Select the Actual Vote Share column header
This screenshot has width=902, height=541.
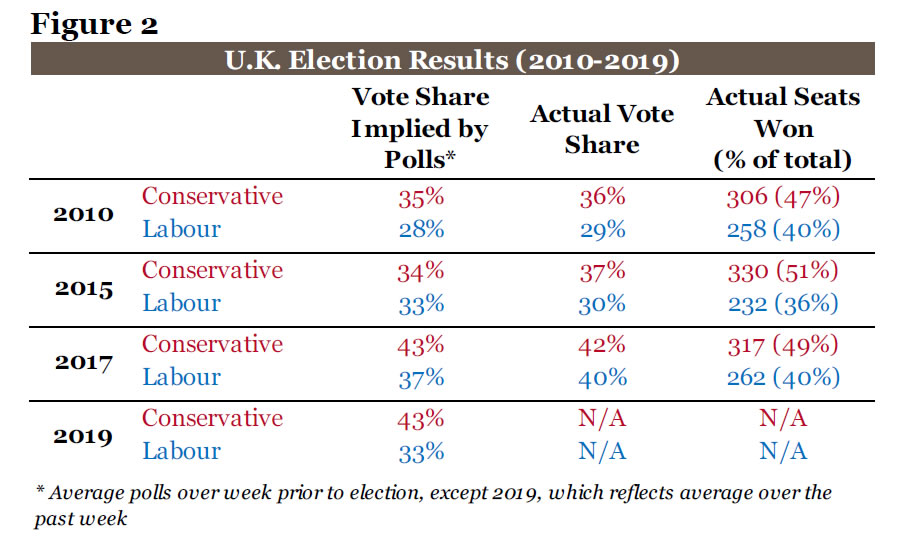(x=601, y=129)
